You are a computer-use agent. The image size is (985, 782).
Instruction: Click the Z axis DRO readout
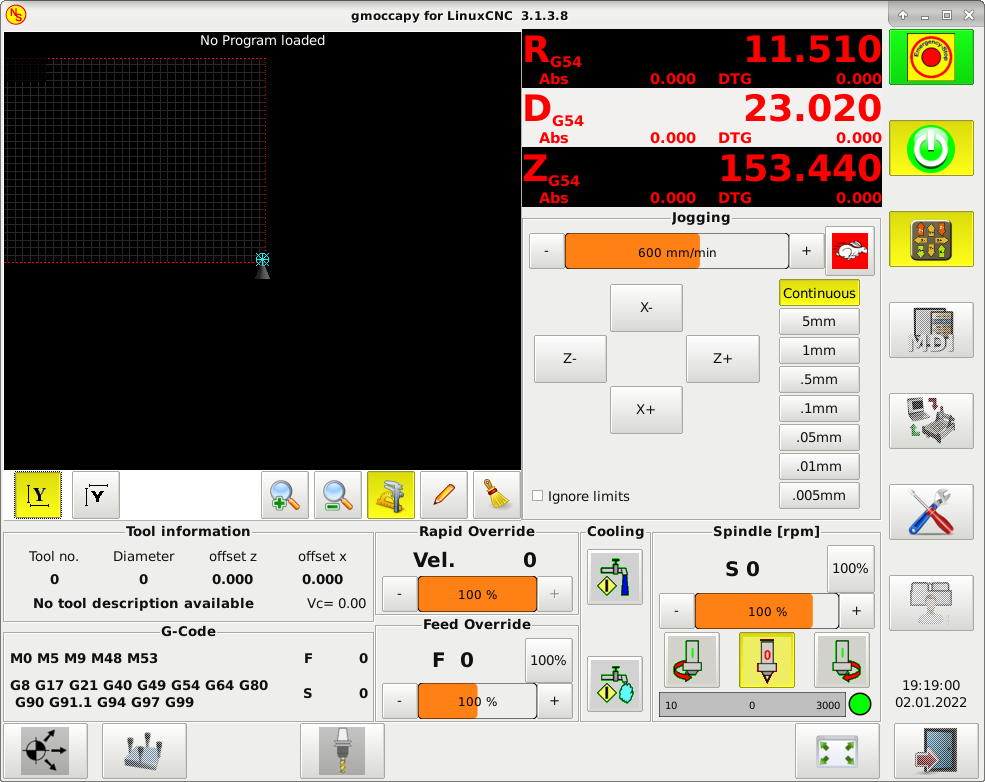[702, 177]
